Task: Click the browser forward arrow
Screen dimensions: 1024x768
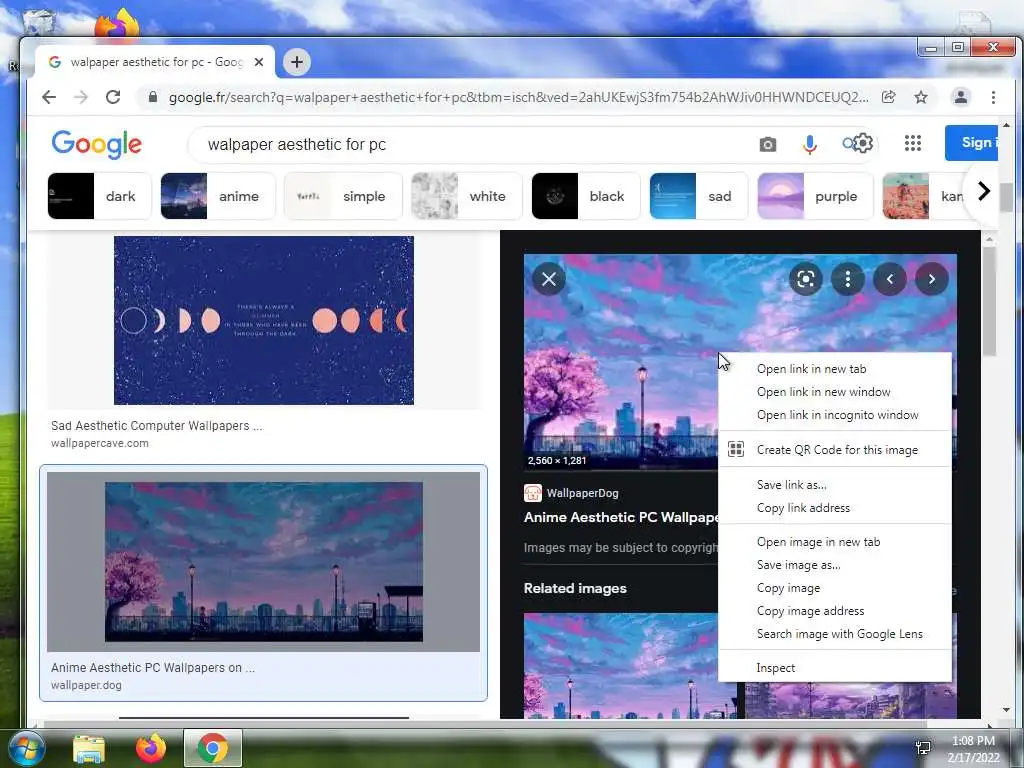Action: (x=80, y=97)
